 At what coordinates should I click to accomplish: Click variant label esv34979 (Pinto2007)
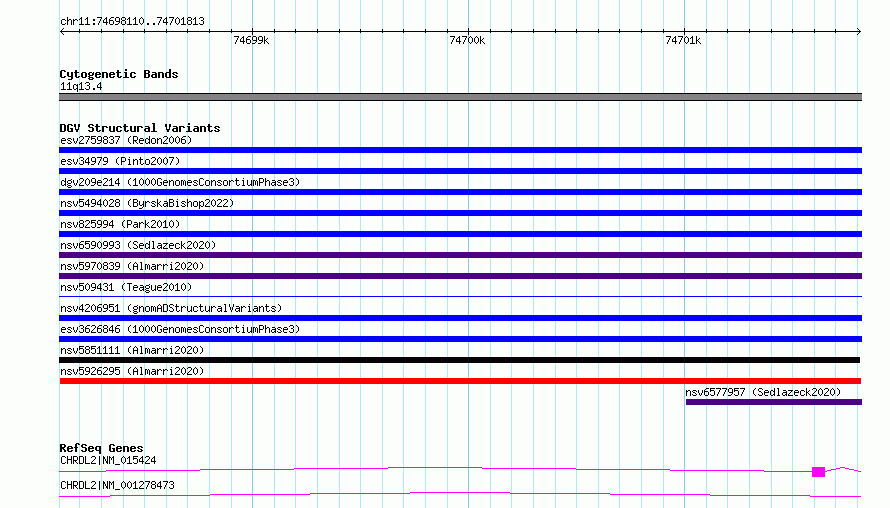click(x=120, y=161)
